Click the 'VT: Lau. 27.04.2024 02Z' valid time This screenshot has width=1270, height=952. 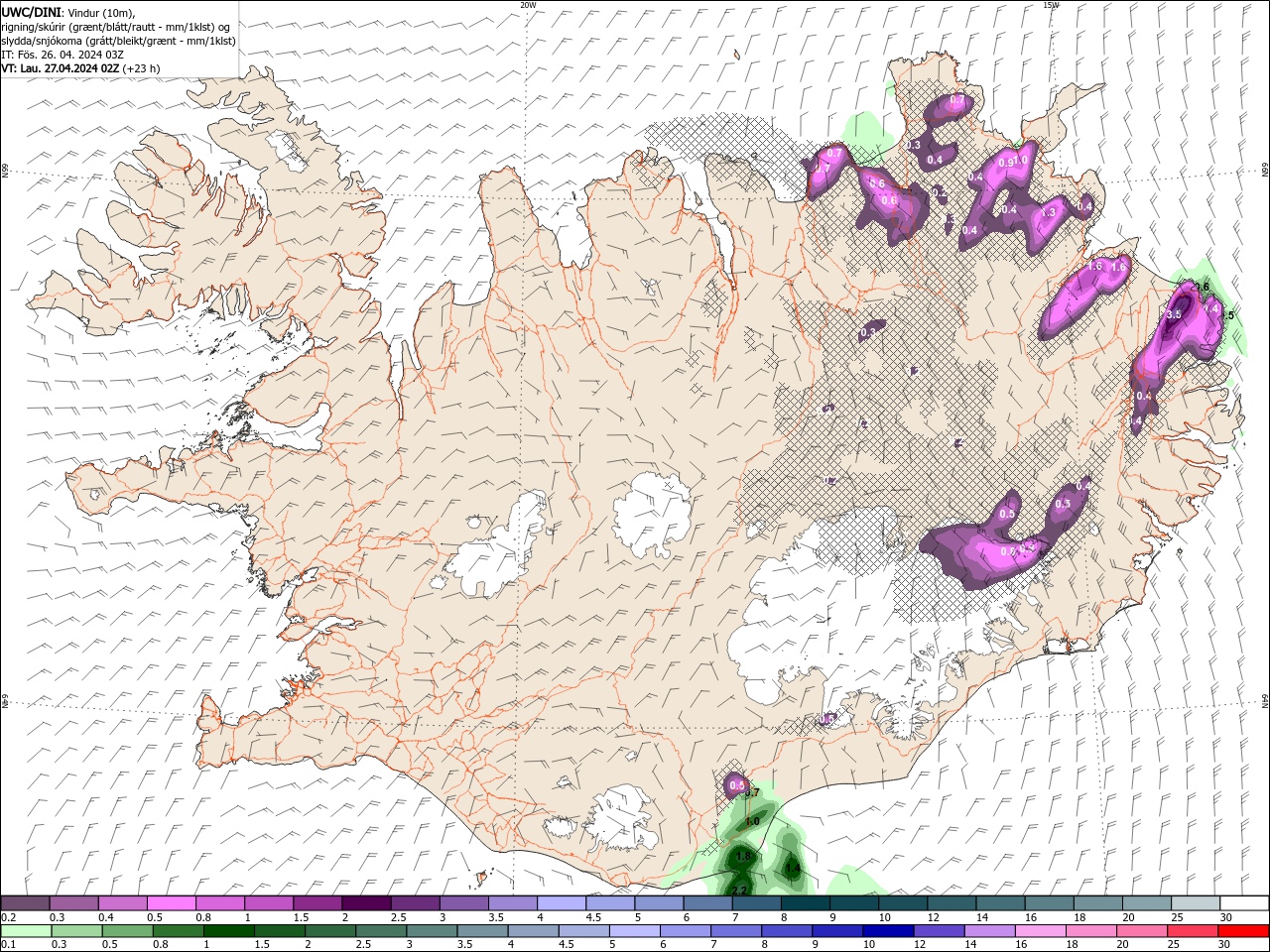pyautogui.click(x=61, y=68)
